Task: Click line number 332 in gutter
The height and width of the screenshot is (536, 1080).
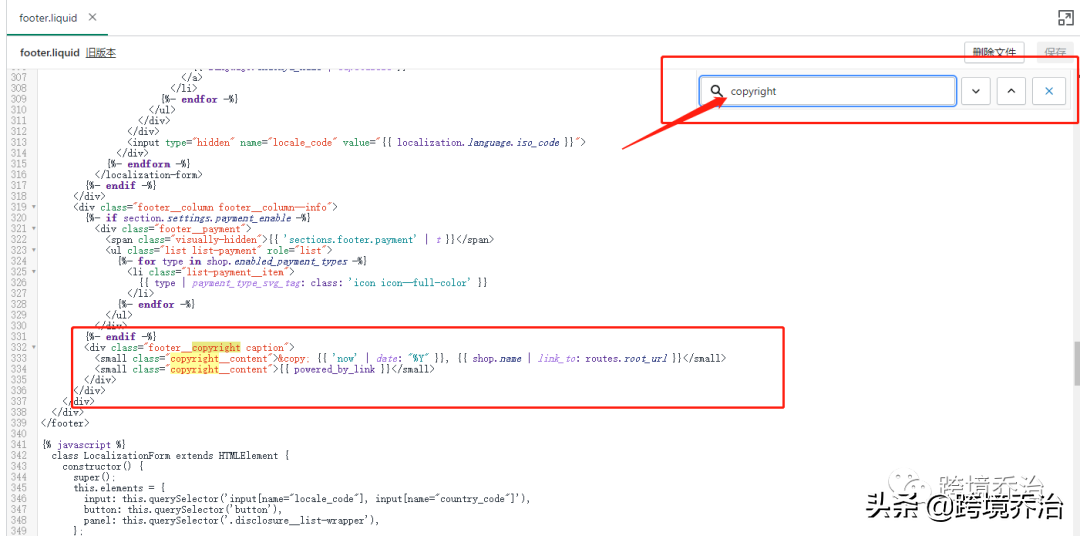Action: pyautogui.click(x=19, y=347)
